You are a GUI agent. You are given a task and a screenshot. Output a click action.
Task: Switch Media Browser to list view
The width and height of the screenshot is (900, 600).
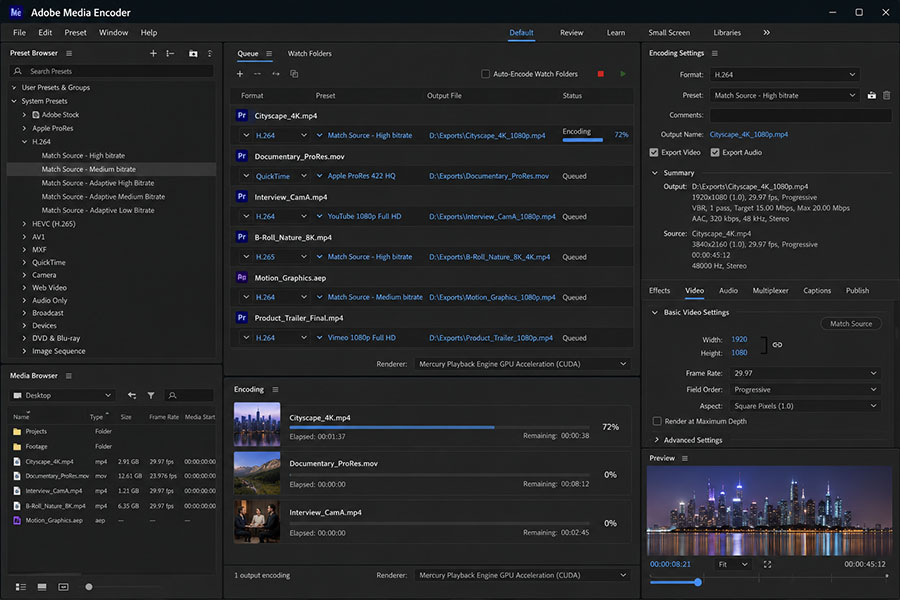21,587
